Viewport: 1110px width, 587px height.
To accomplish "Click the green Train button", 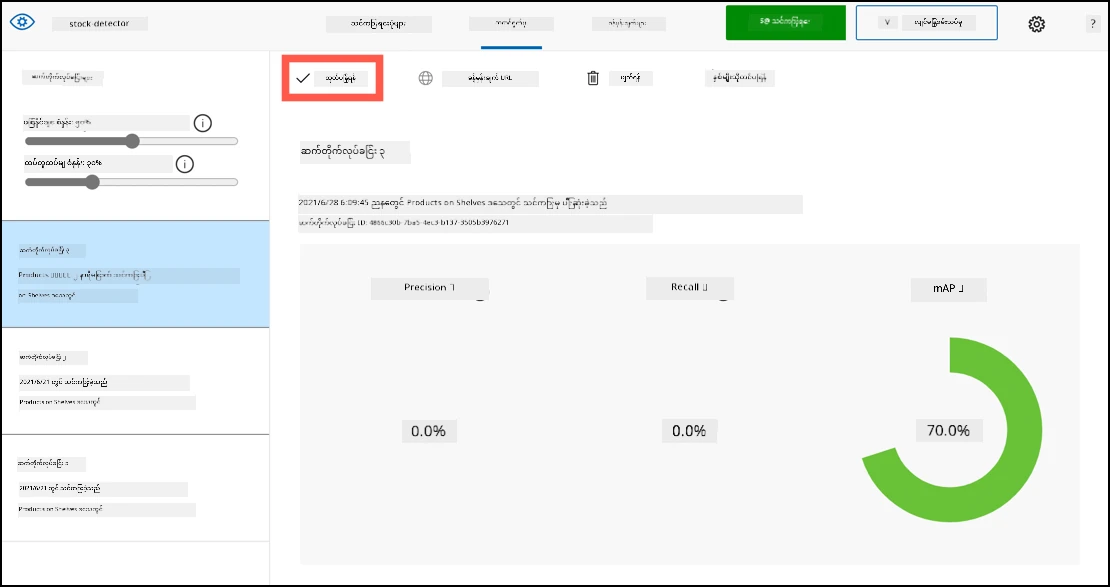I will [786, 23].
